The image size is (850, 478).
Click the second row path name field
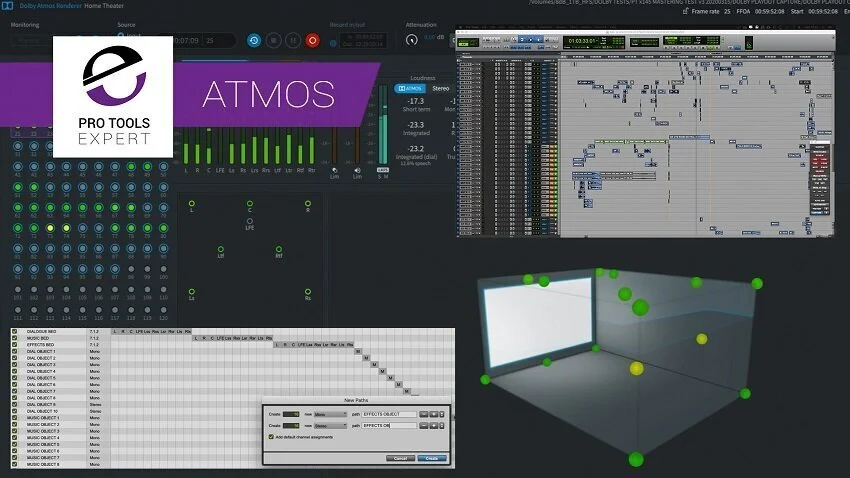click(x=389, y=426)
